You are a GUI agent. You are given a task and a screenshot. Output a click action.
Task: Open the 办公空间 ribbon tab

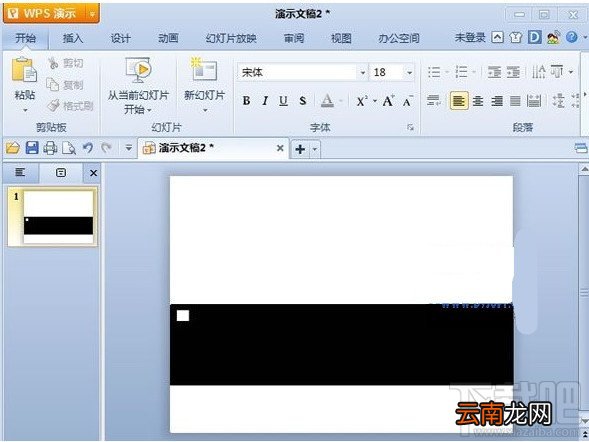(x=399, y=38)
